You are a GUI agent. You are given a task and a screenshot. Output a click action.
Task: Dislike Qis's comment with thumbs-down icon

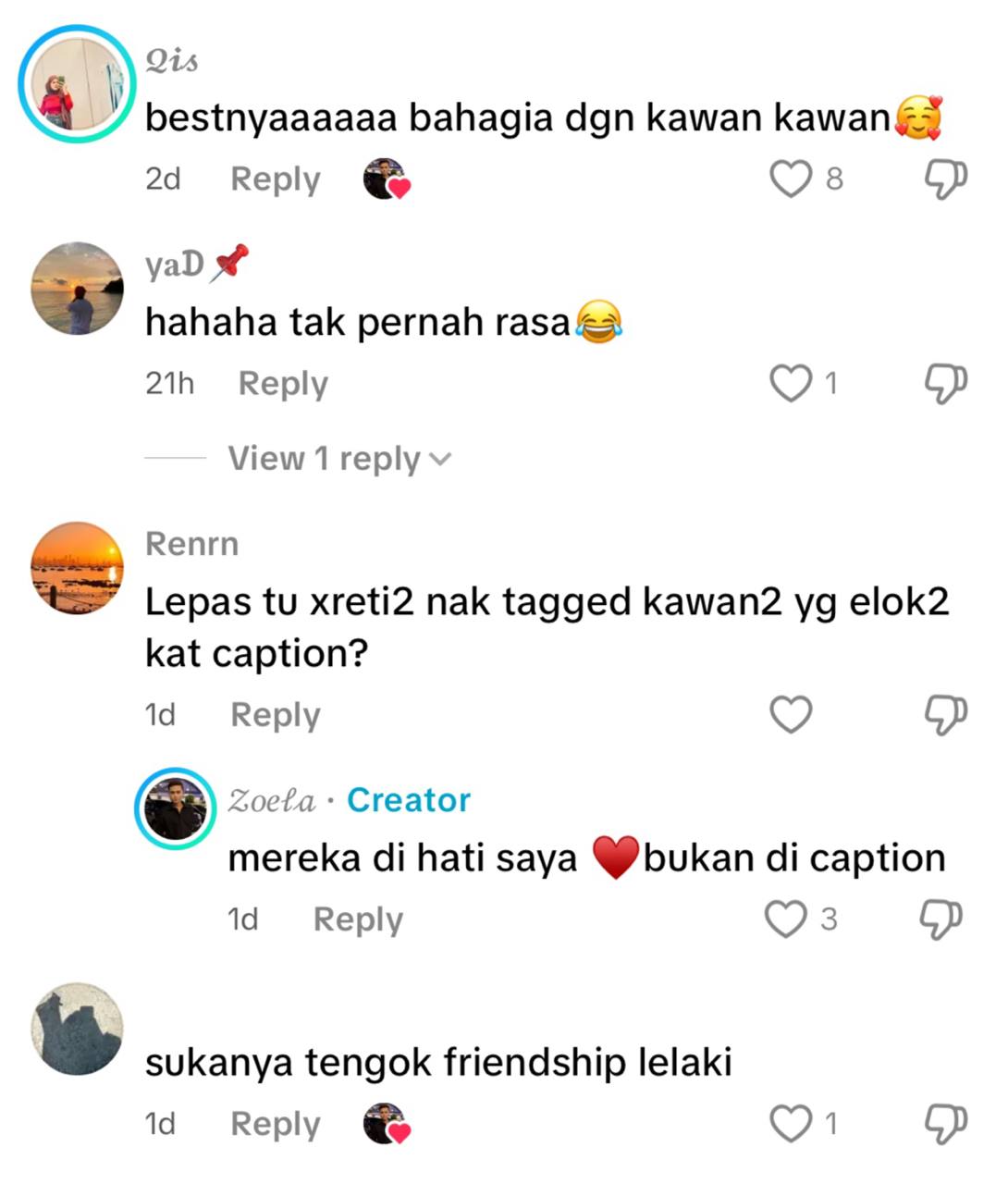pyautogui.click(x=945, y=179)
